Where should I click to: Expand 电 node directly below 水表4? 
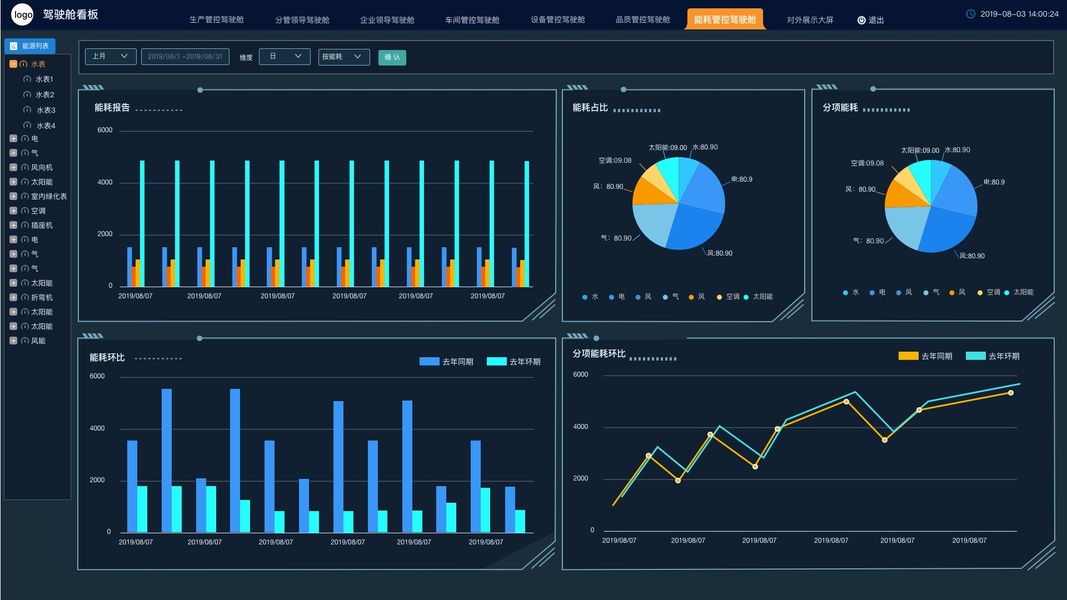13,138
